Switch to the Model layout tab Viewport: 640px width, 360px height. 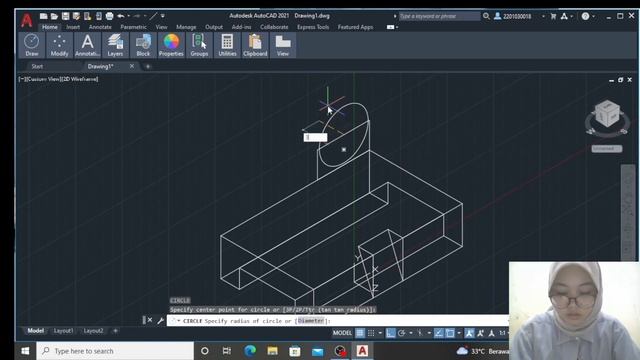pyautogui.click(x=36, y=331)
